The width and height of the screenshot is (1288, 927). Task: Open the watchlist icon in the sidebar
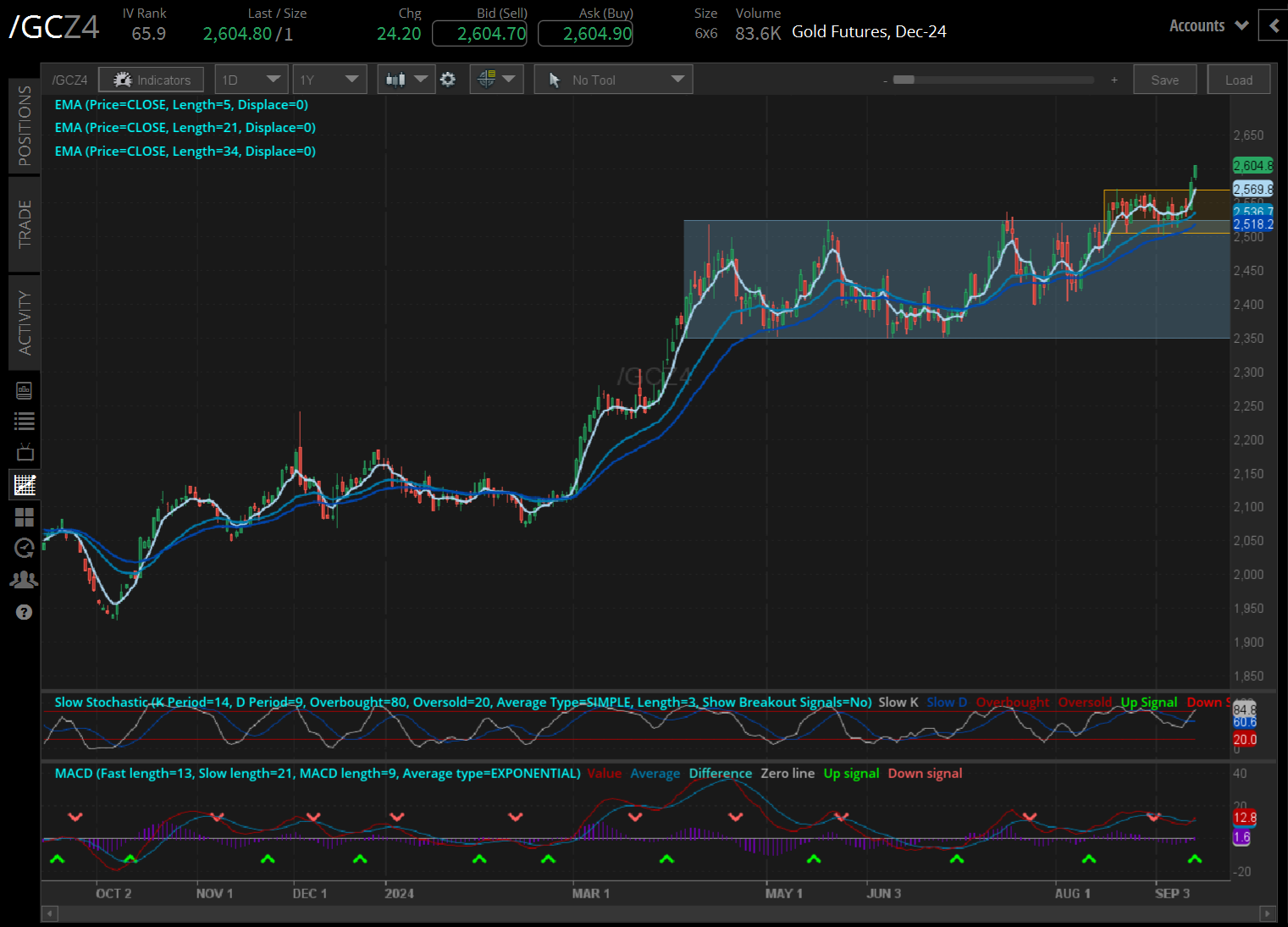tap(24, 421)
